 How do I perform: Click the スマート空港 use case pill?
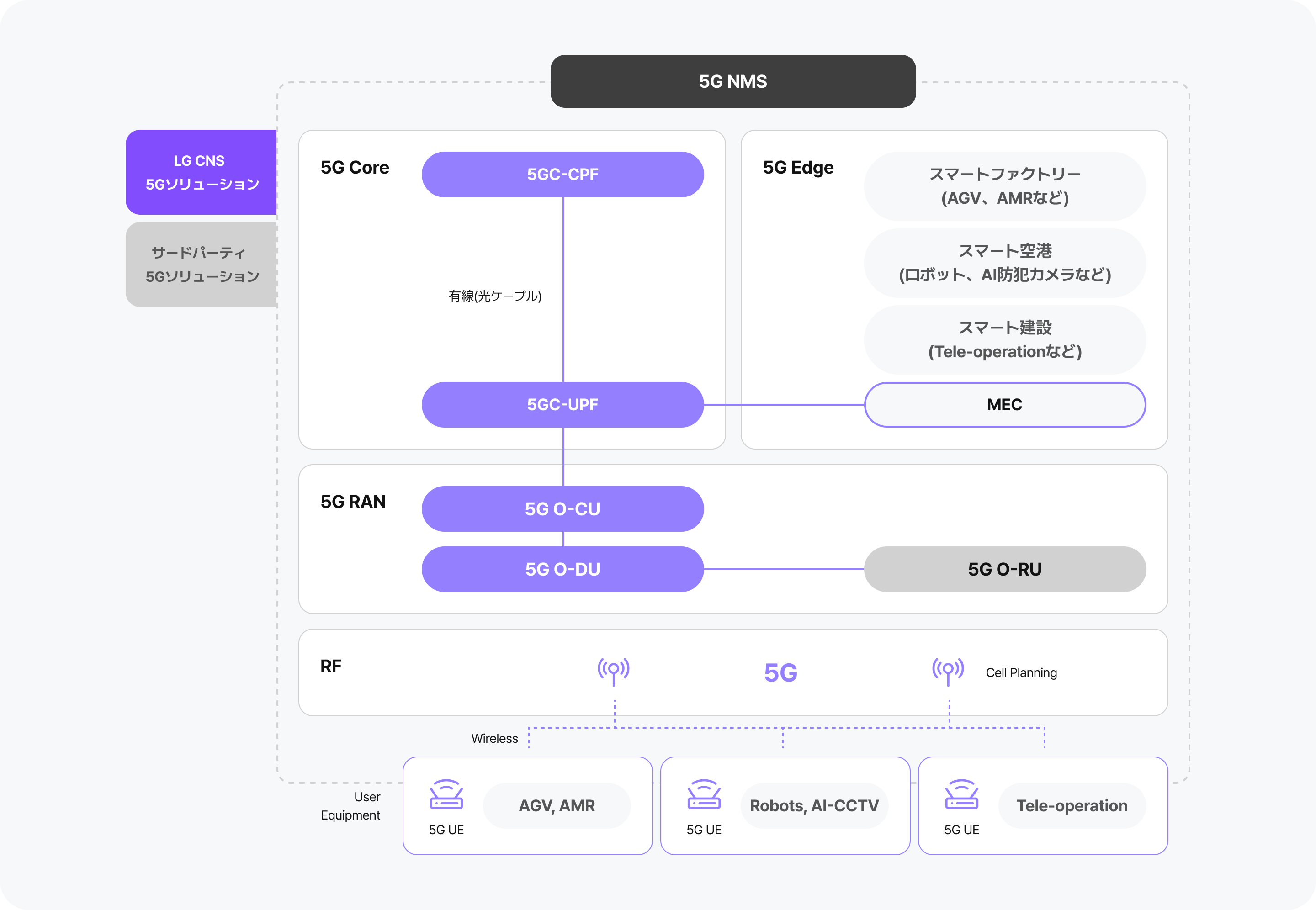coord(1004,263)
